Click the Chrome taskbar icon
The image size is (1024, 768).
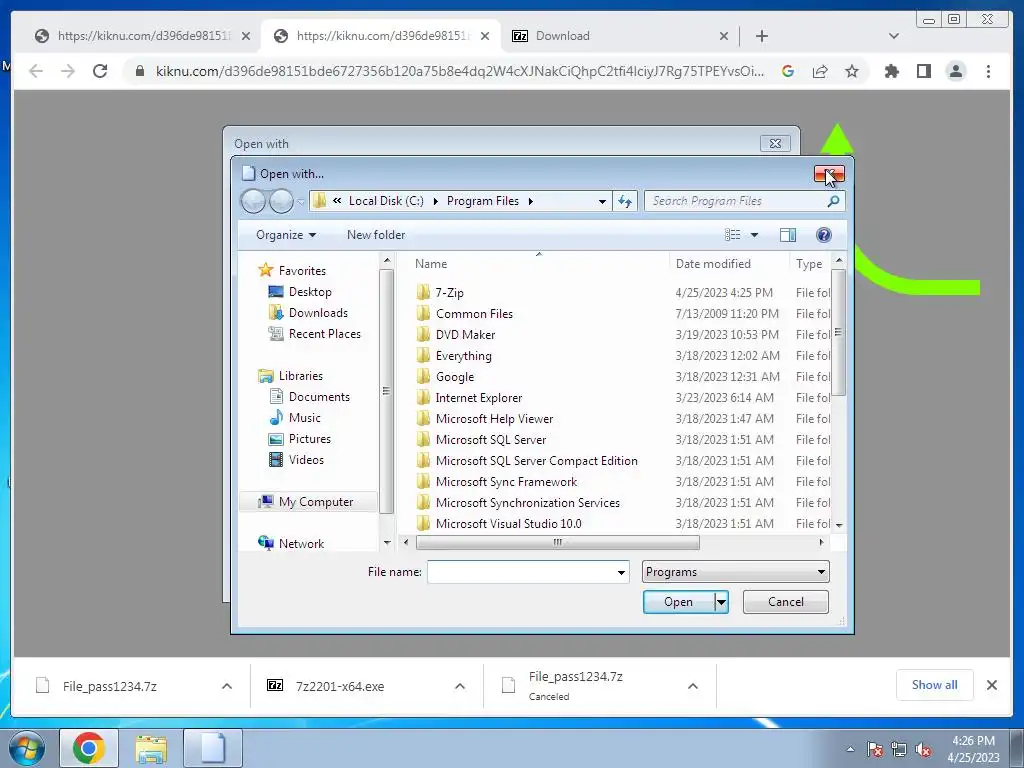pyautogui.click(x=89, y=748)
